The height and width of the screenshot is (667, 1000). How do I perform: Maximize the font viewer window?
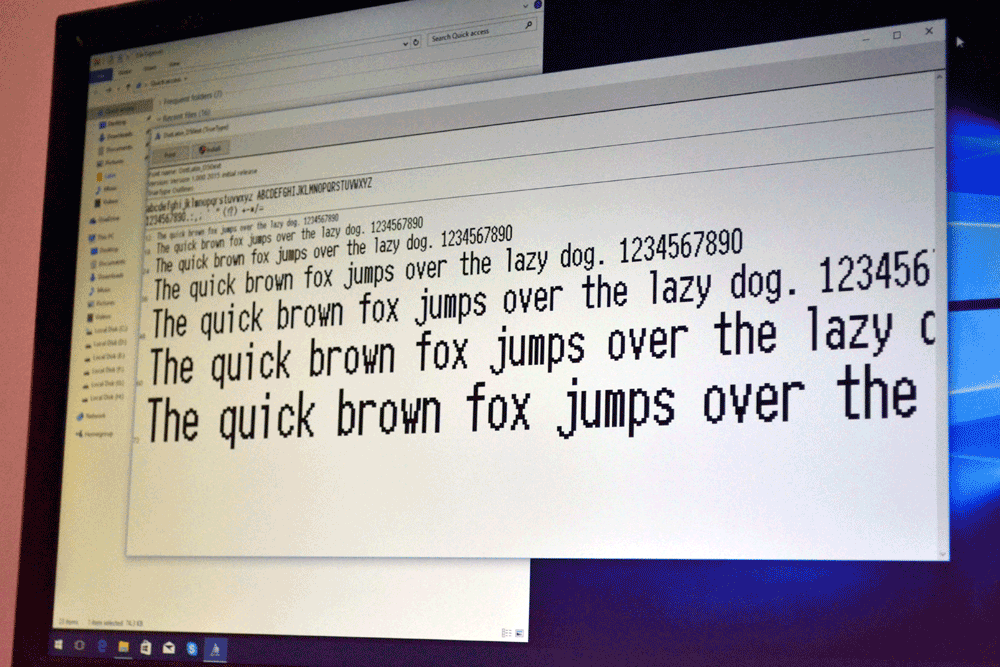897,35
